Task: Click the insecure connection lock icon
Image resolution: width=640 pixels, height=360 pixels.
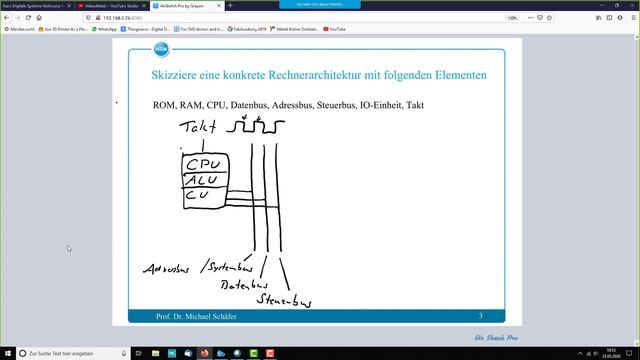Action: (98, 18)
